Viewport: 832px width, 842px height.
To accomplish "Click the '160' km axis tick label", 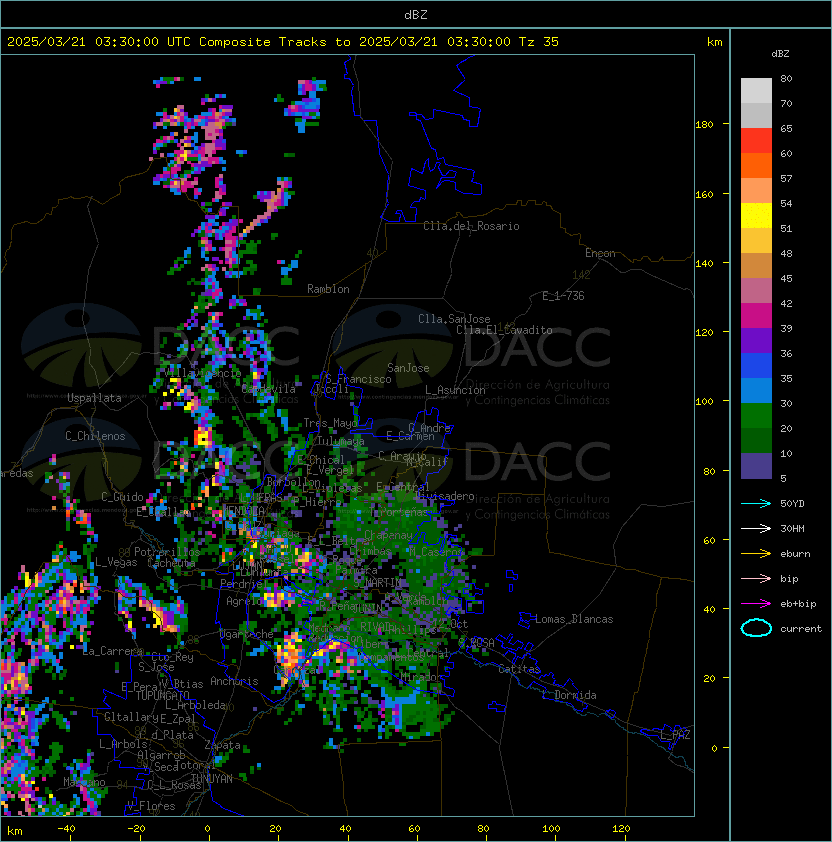I will pos(704,194).
